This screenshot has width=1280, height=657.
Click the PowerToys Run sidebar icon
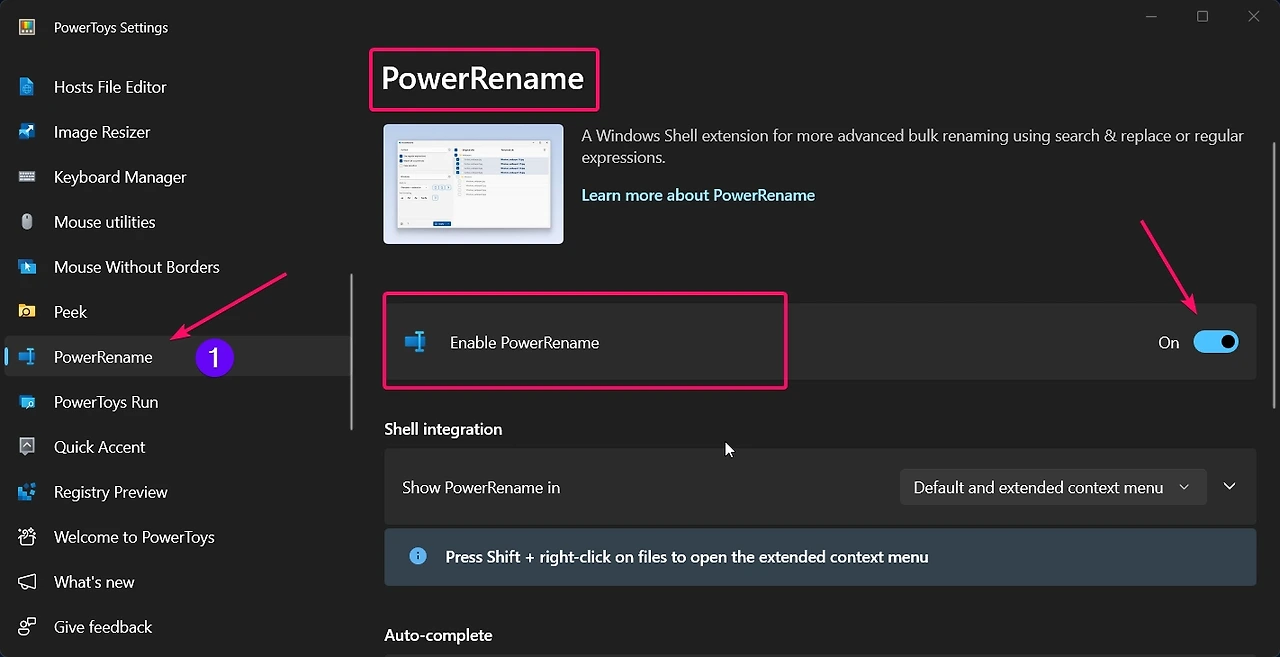[27, 402]
